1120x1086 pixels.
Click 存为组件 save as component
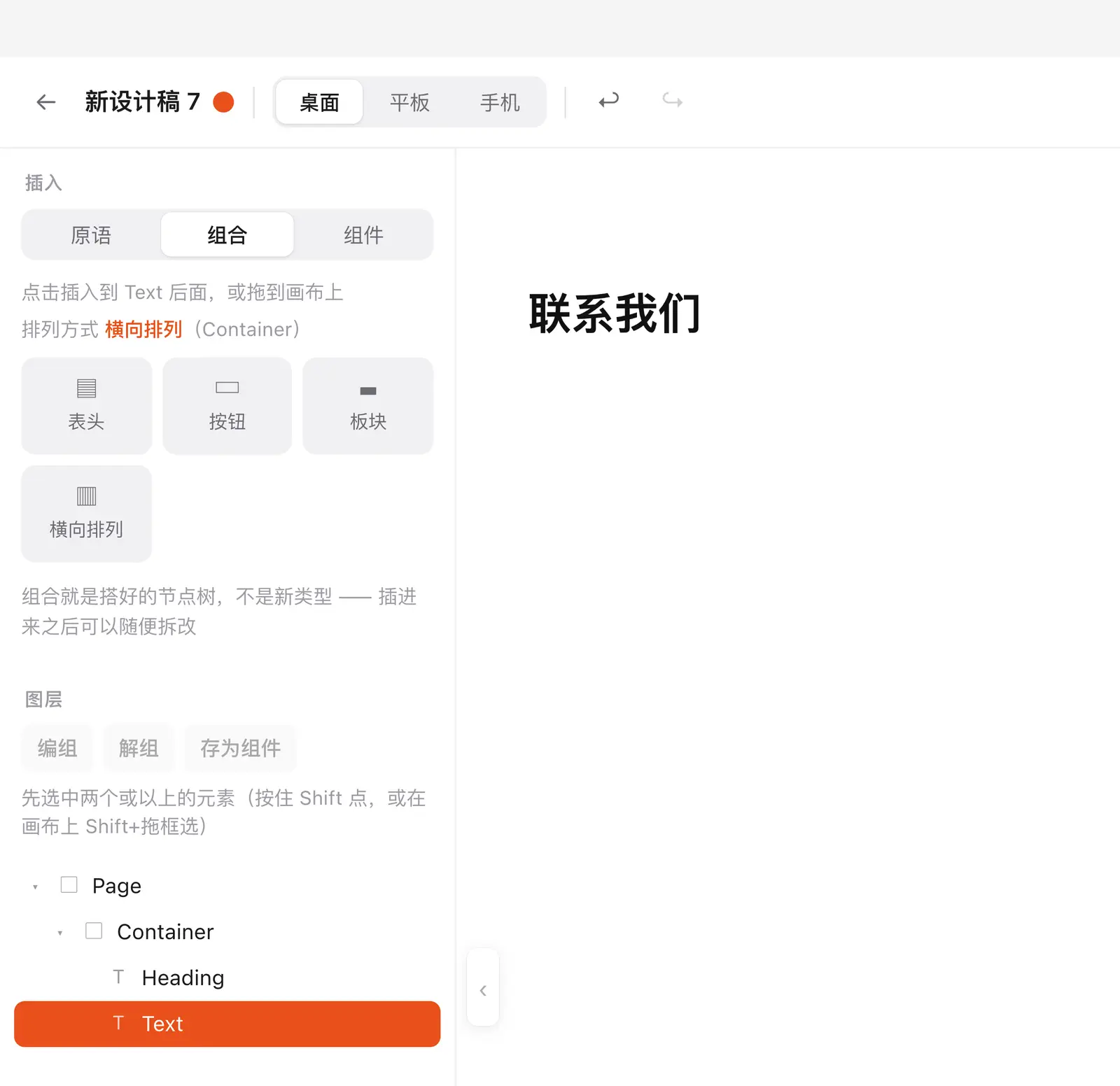click(x=240, y=748)
